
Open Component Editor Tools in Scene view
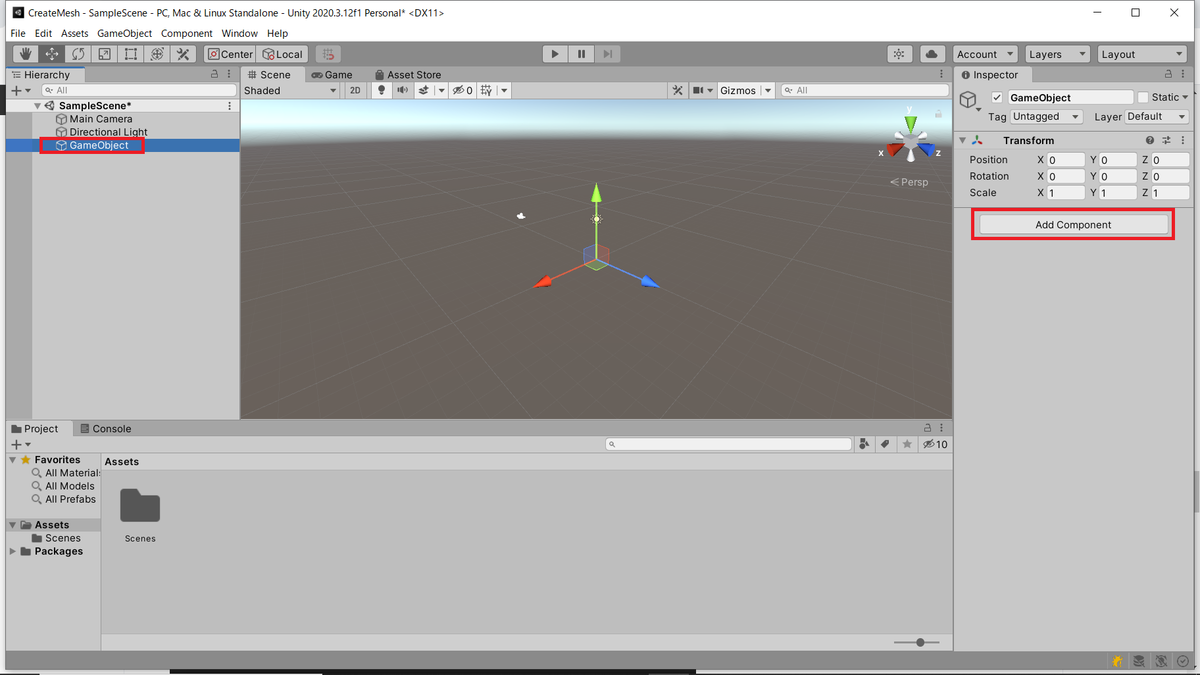coord(677,90)
